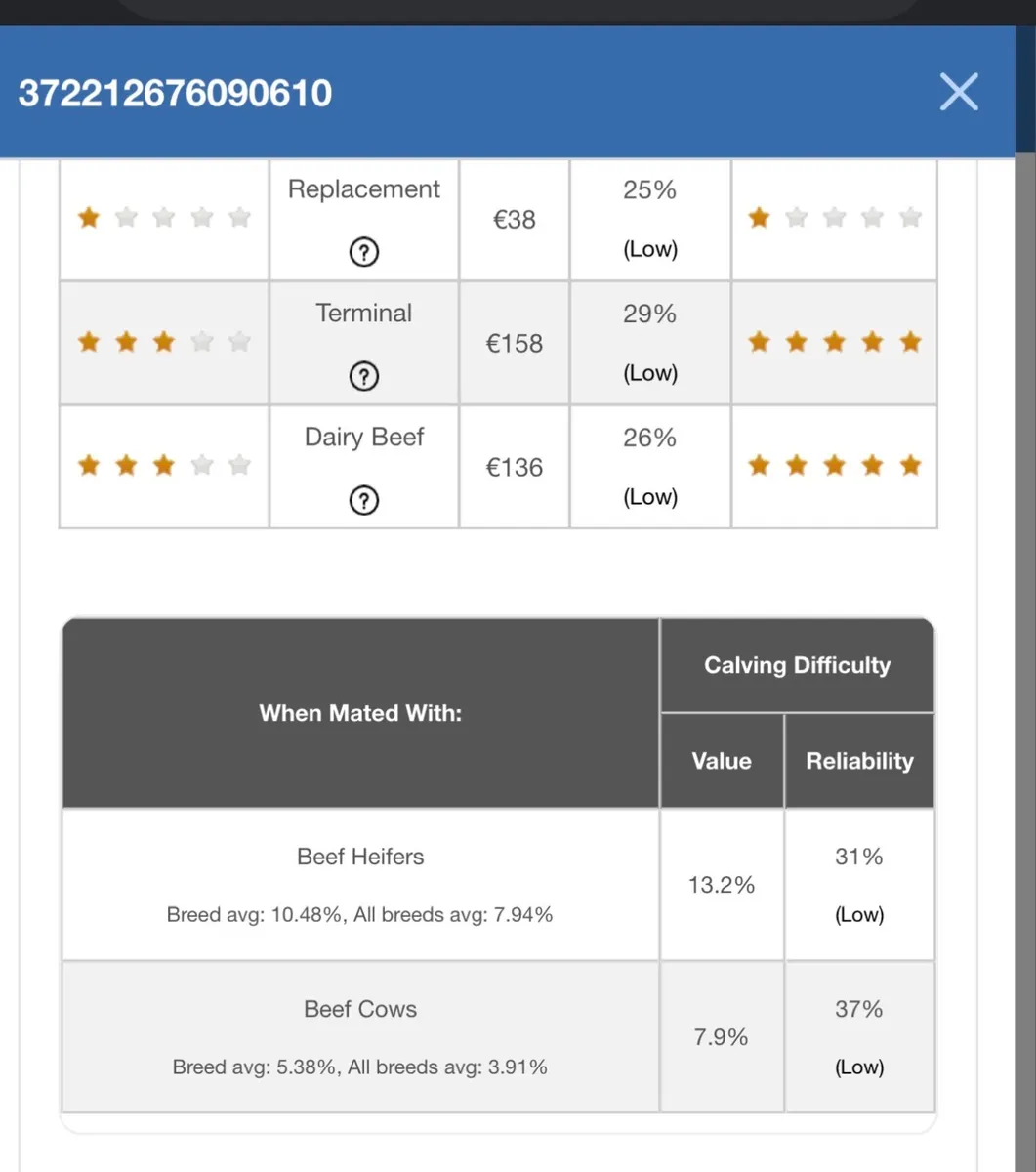The width and height of the screenshot is (1036, 1172).
Task: Select the €136 Dairy Beef value
Action: tap(515, 467)
